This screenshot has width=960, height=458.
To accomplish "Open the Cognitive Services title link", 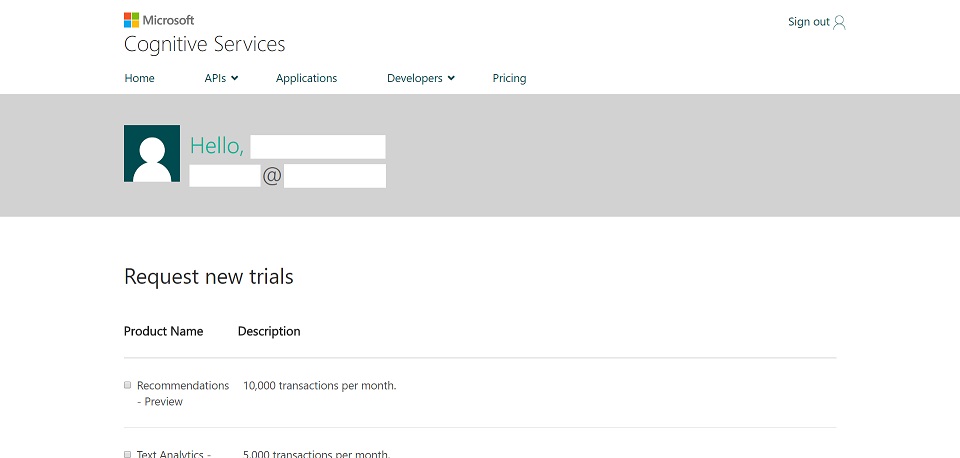I will 204,44.
